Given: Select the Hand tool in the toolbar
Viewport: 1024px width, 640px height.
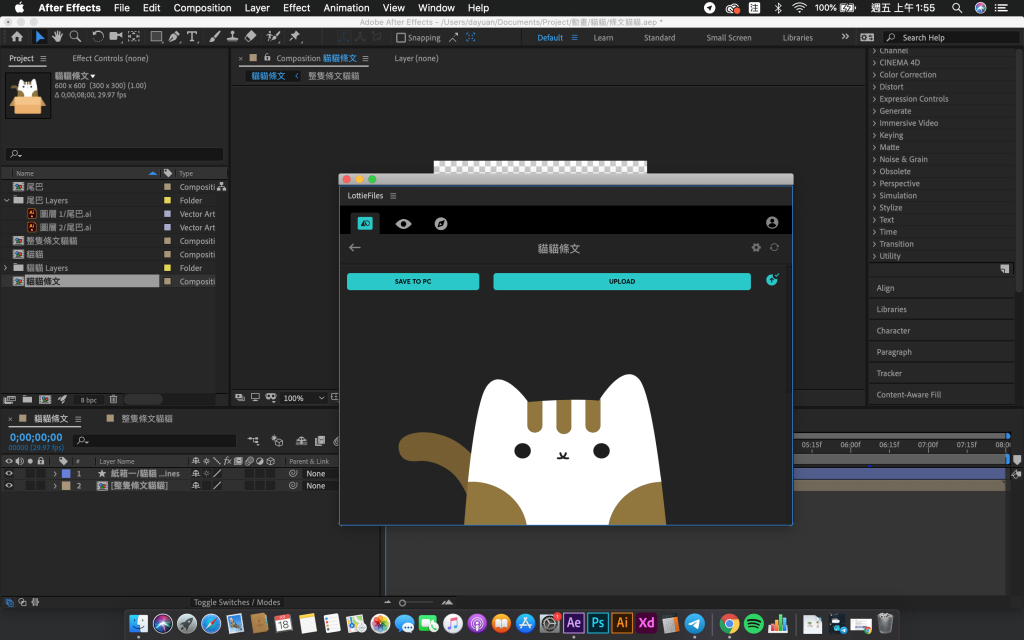Looking at the screenshot, I should [x=57, y=37].
